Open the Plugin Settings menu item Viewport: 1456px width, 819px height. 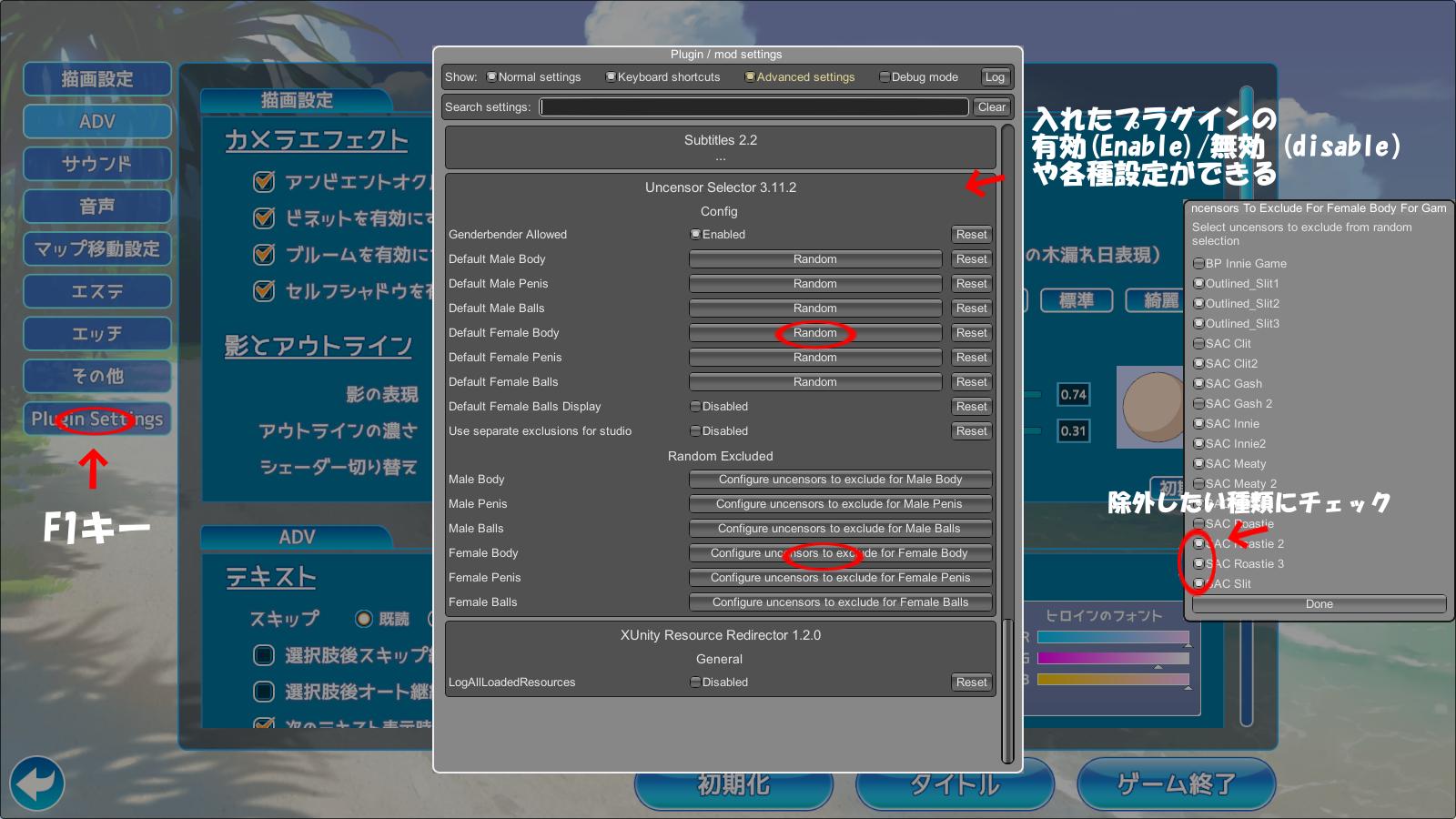click(x=97, y=419)
